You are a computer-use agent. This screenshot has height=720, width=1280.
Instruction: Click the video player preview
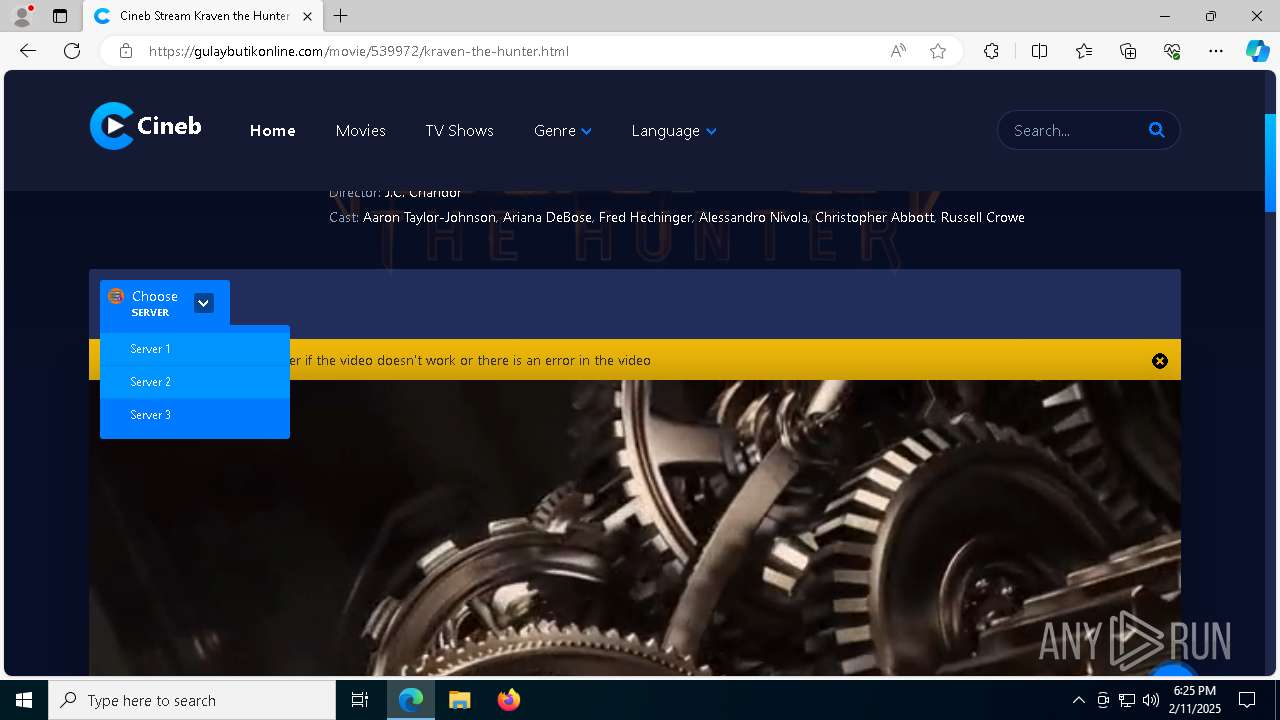coord(635,528)
